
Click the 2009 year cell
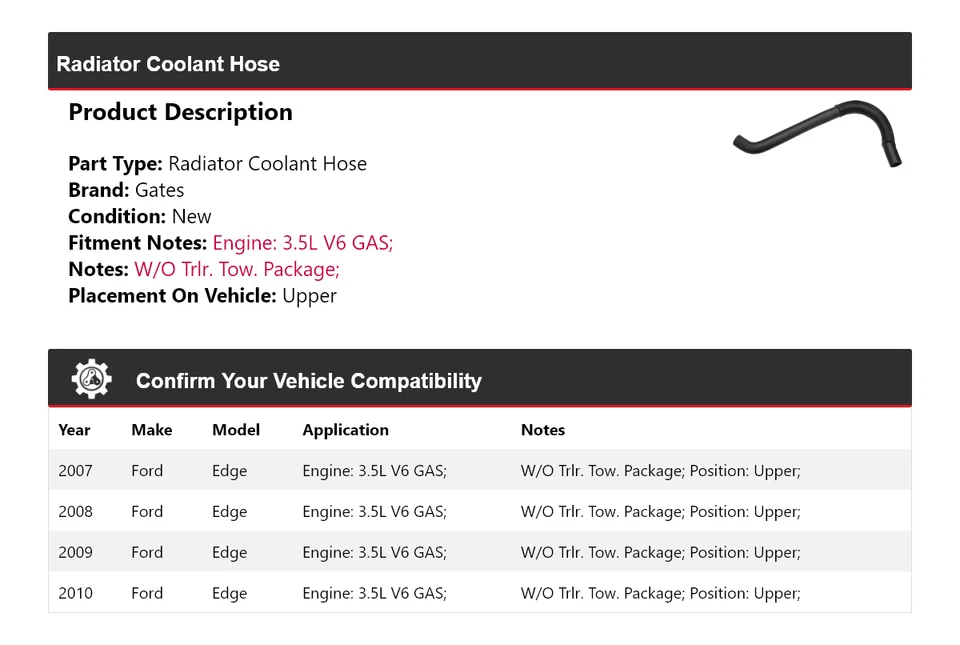(x=75, y=552)
